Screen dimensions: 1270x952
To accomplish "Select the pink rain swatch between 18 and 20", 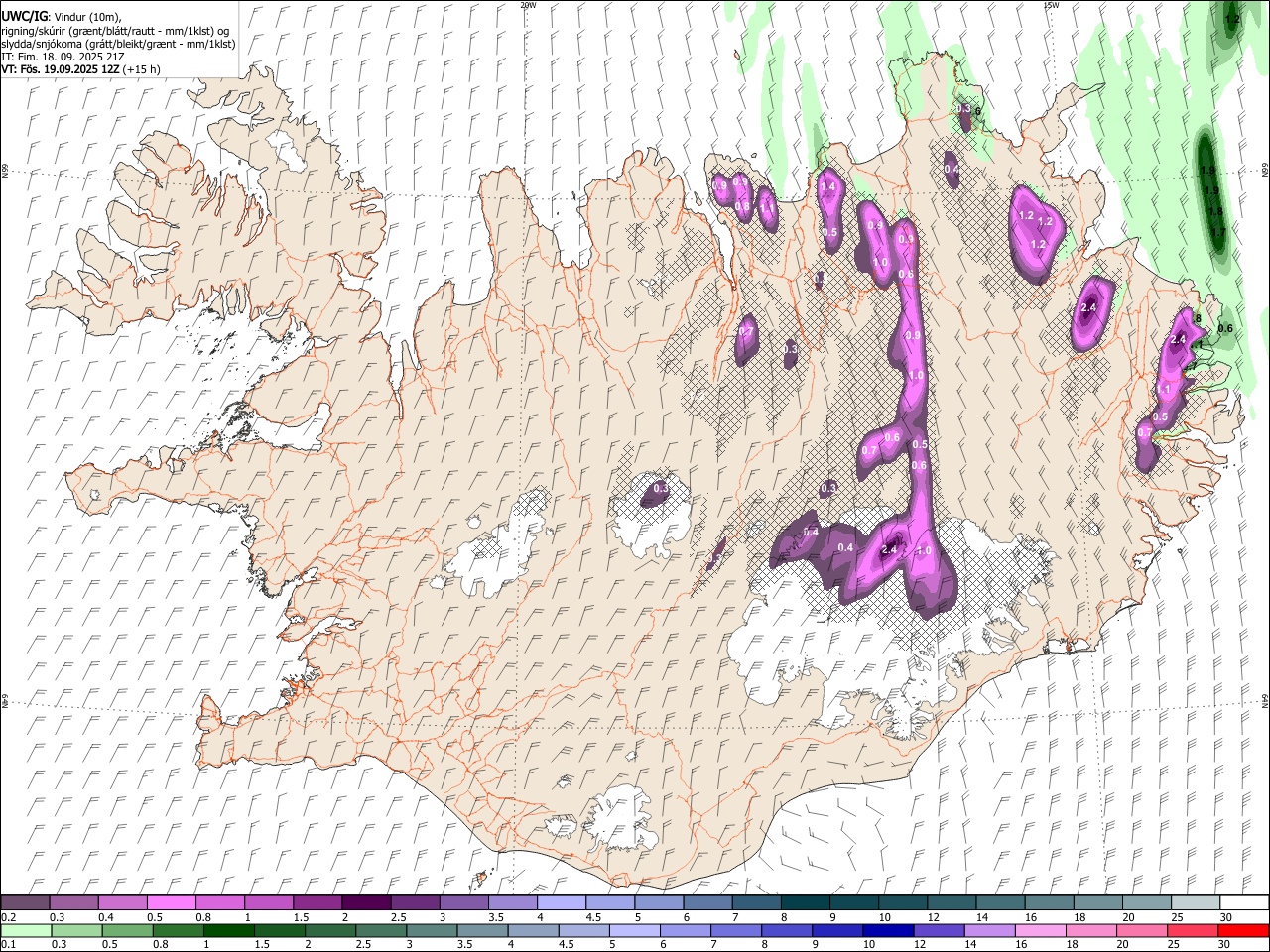I will coord(1089,931).
